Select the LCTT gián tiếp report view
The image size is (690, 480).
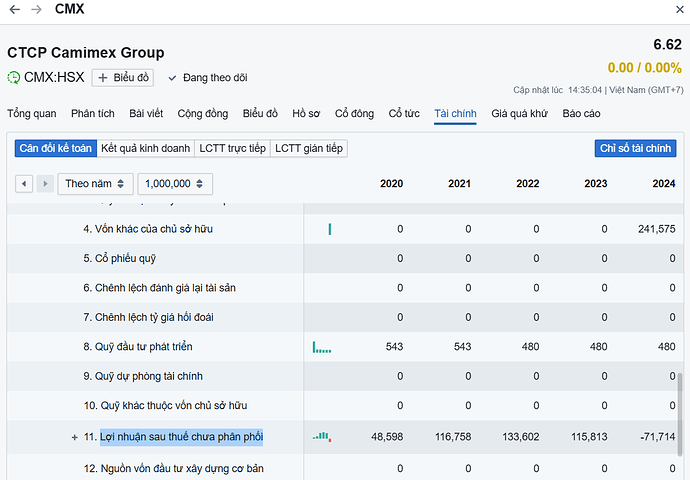pyautogui.click(x=309, y=148)
